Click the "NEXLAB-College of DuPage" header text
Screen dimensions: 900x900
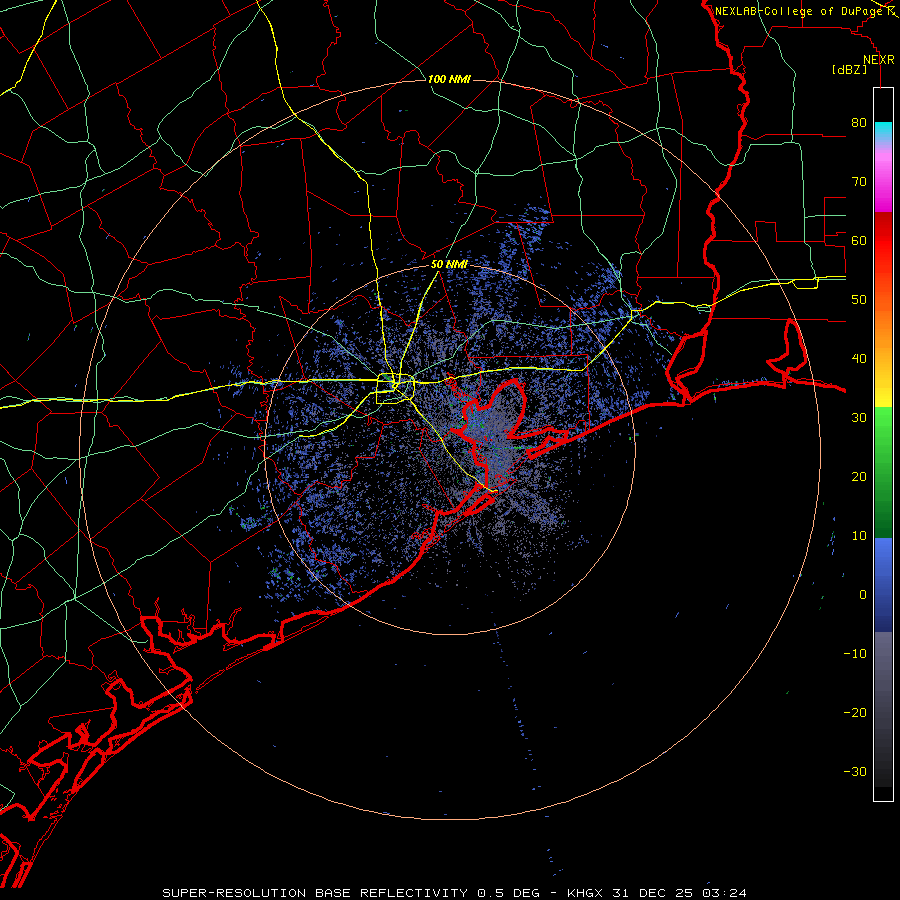tap(798, 11)
